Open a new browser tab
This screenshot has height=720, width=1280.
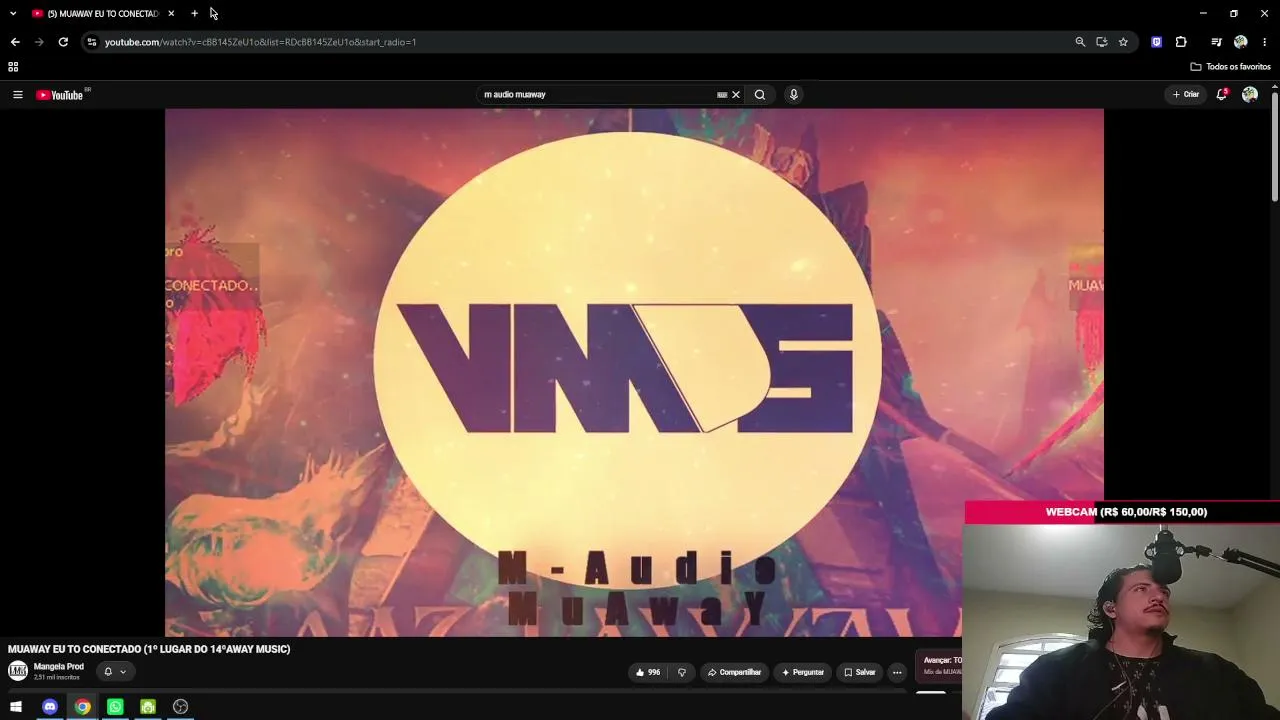pyautogui.click(x=194, y=14)
